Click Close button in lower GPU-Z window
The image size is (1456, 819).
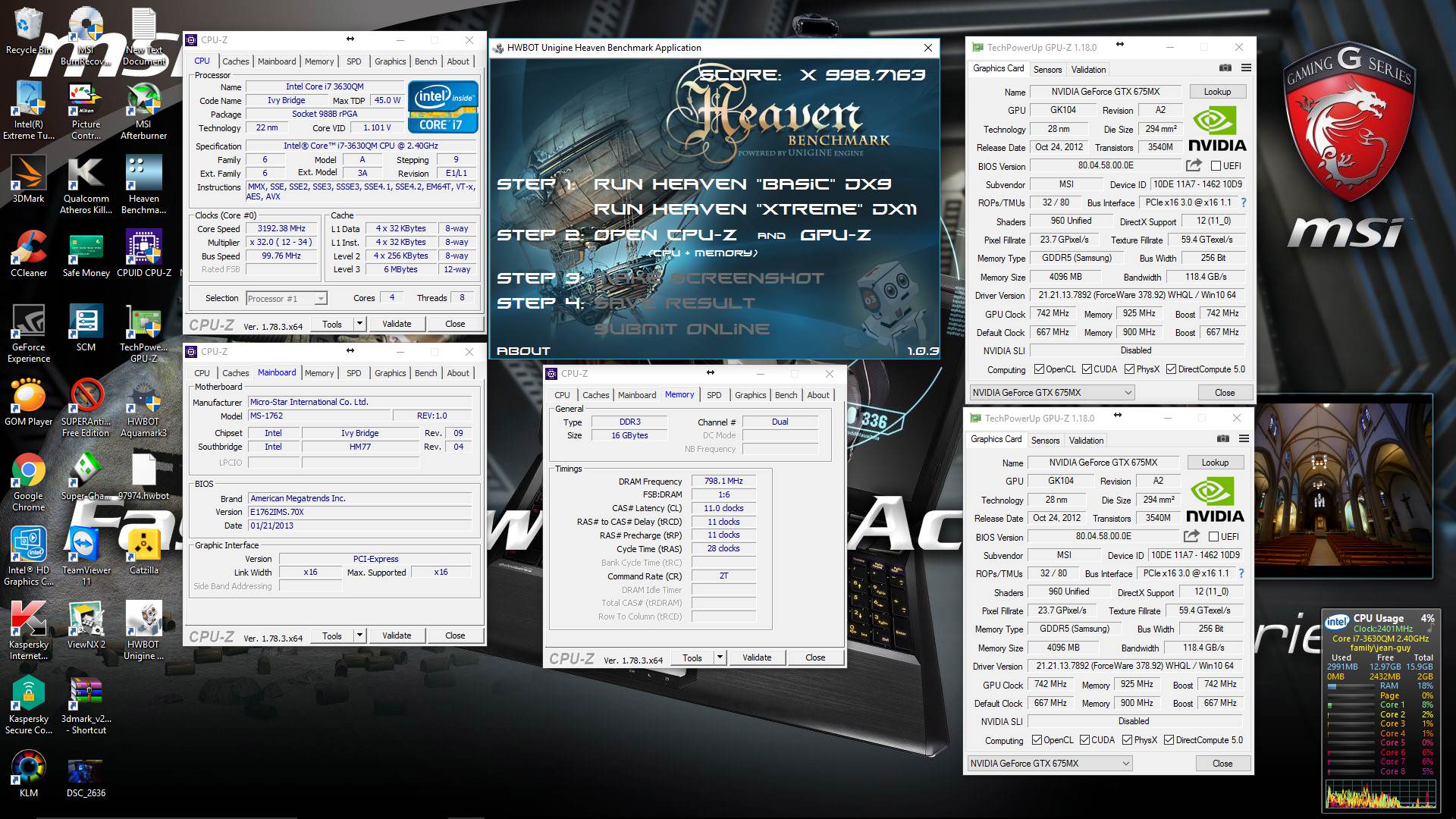point(1222,764)
